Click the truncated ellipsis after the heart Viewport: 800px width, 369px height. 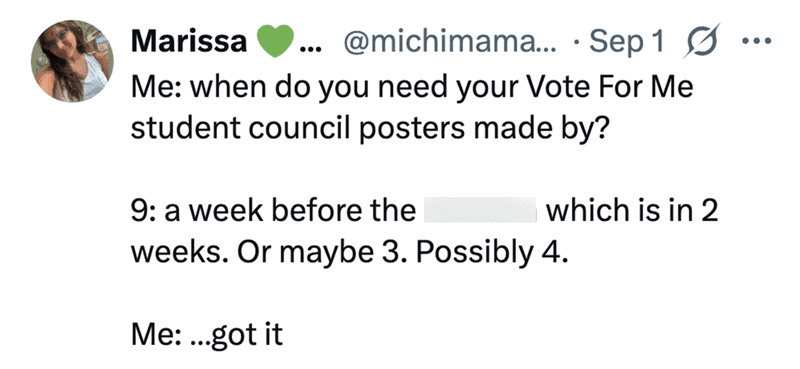(309, 49)
